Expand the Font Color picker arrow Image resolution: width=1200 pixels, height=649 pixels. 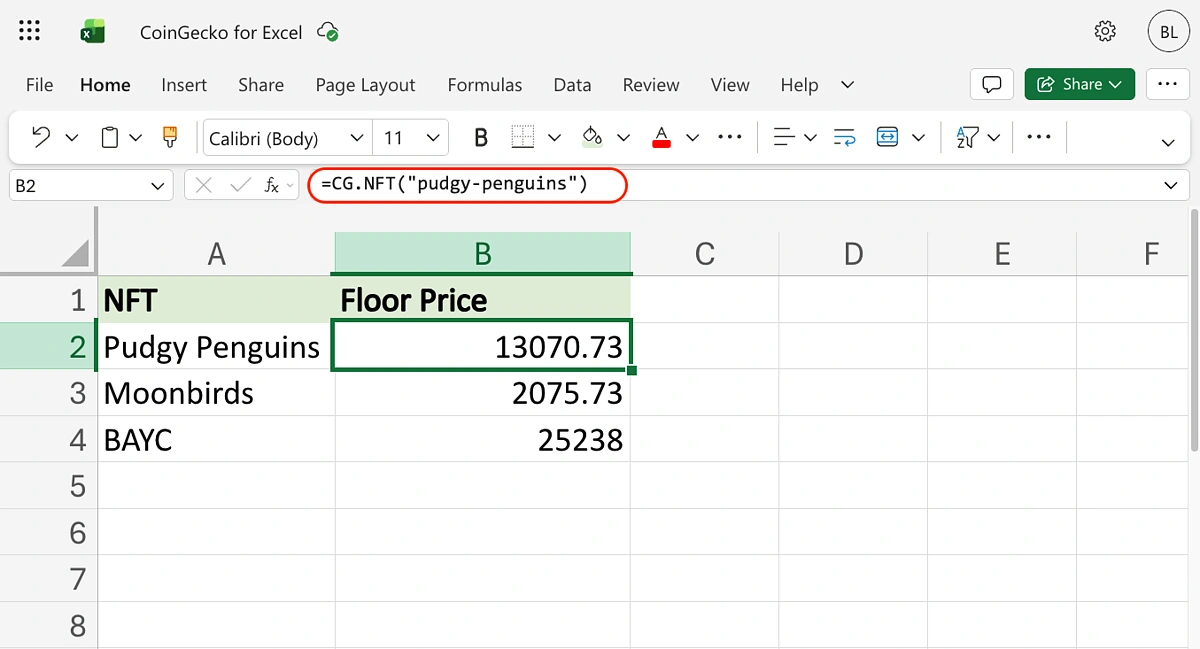(692, 137)
